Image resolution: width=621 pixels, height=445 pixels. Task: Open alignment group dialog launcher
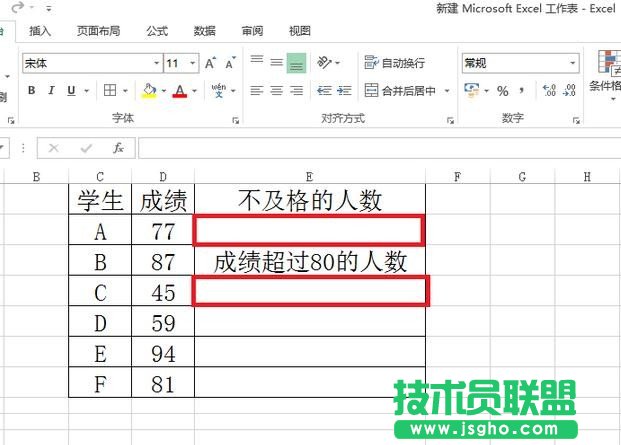pyautogui.click(x=450, y=120)
